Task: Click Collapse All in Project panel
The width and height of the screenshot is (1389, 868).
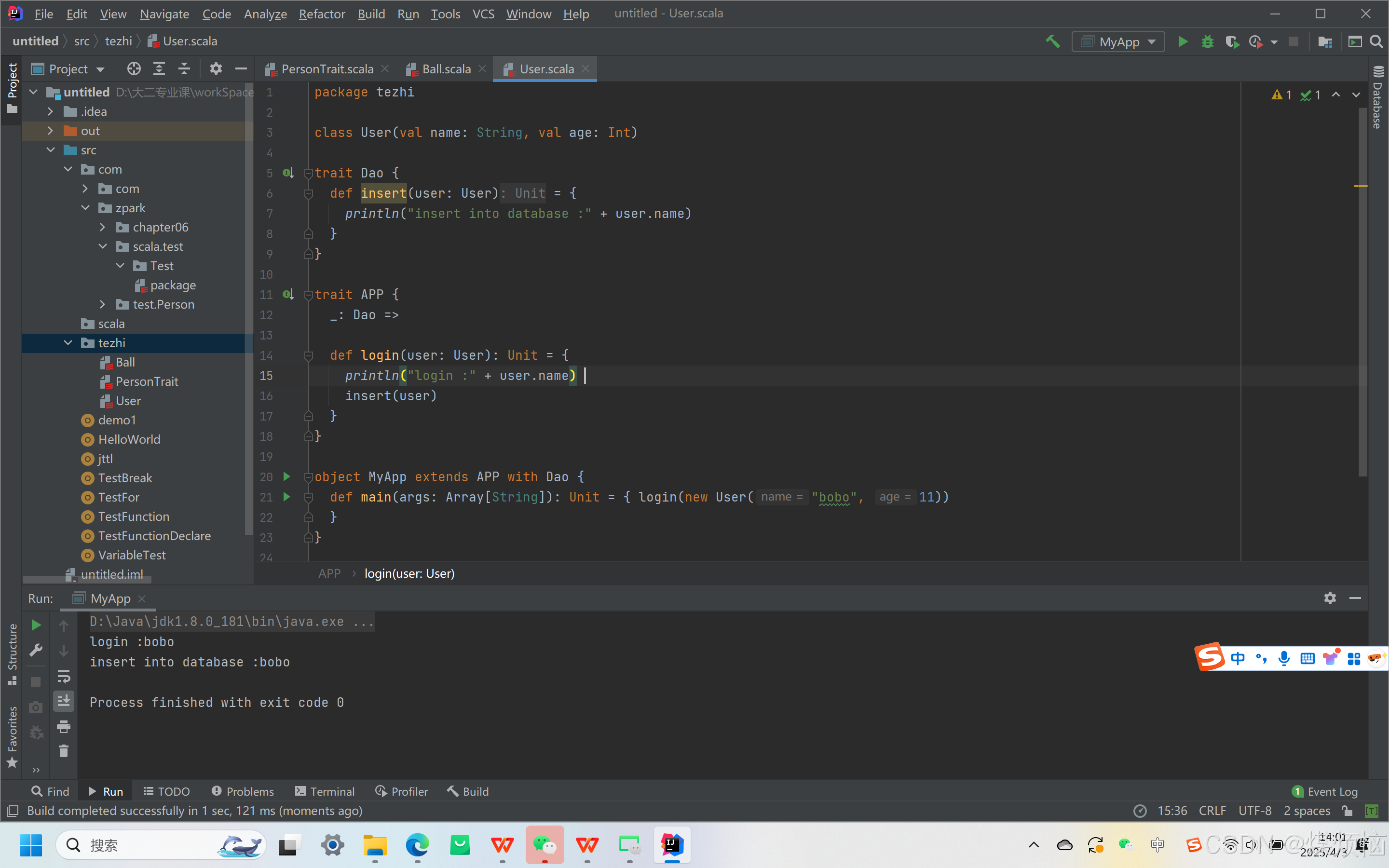Action: click(184, 69)
